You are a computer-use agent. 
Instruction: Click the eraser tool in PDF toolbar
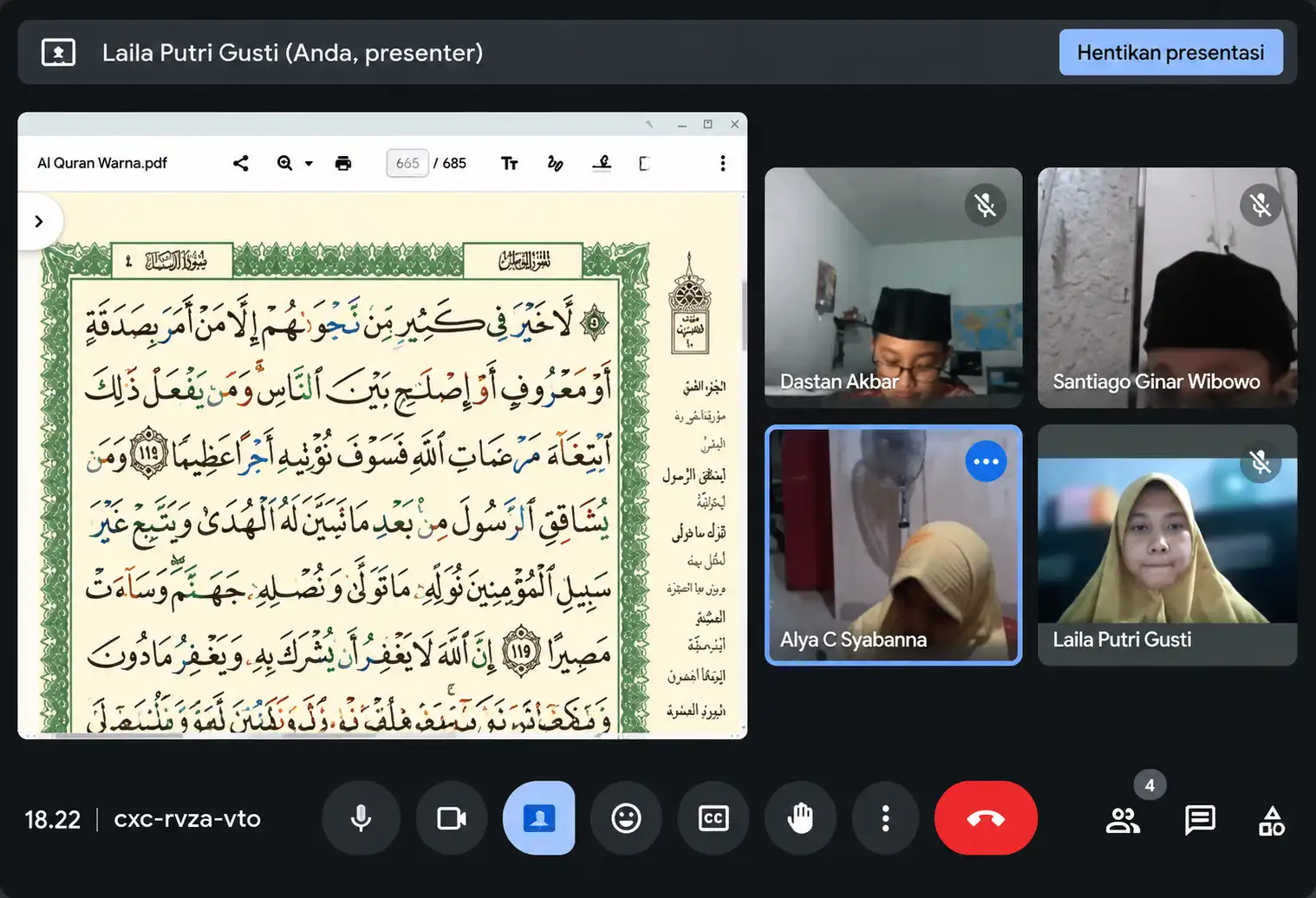point(644,163)
